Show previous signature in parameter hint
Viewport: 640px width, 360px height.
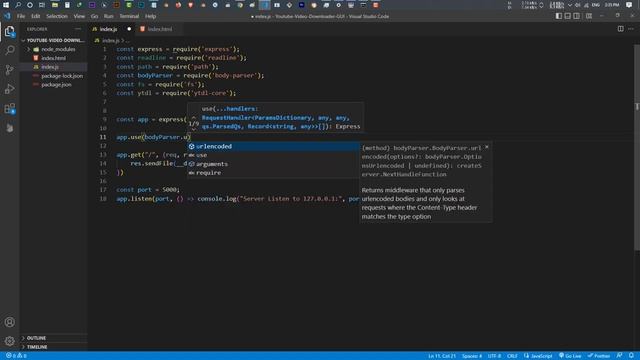click(x=194, y=117)
